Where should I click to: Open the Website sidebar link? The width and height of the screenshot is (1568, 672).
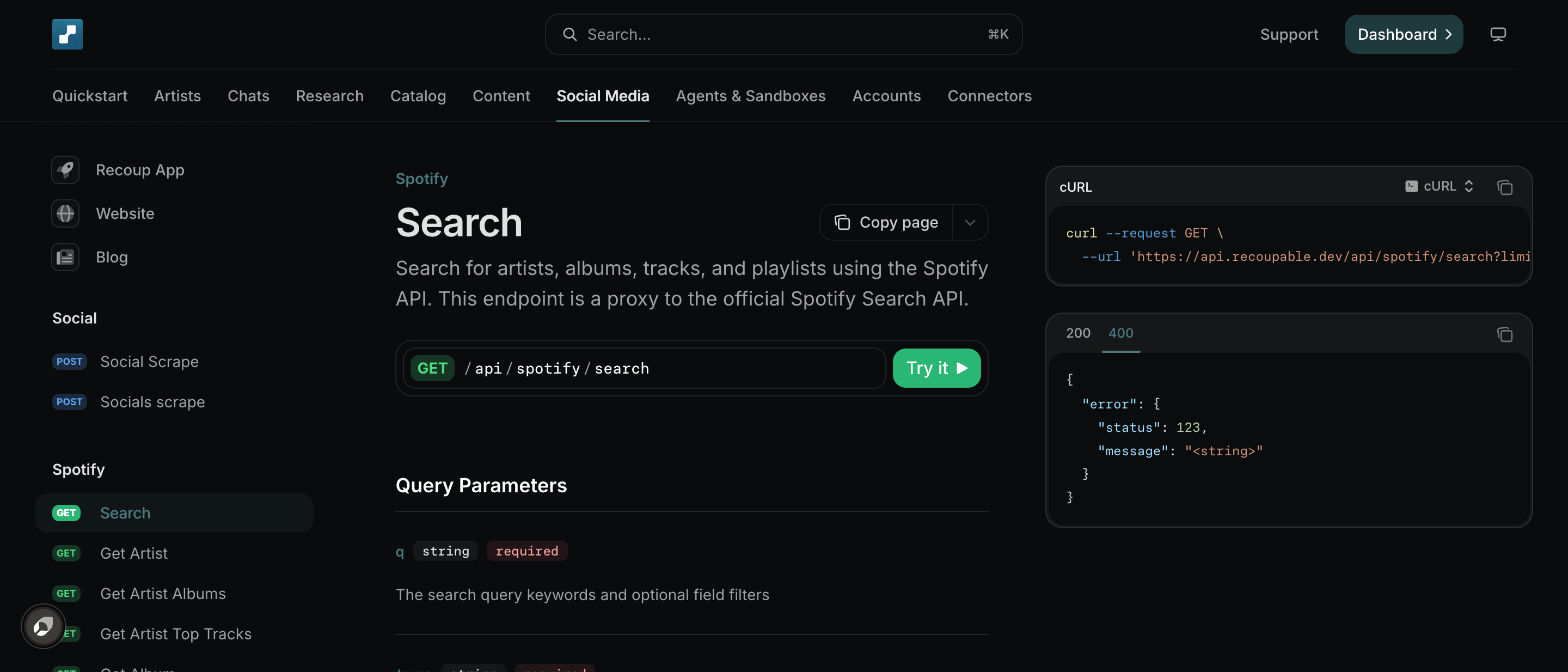click(x=125, y=213)
